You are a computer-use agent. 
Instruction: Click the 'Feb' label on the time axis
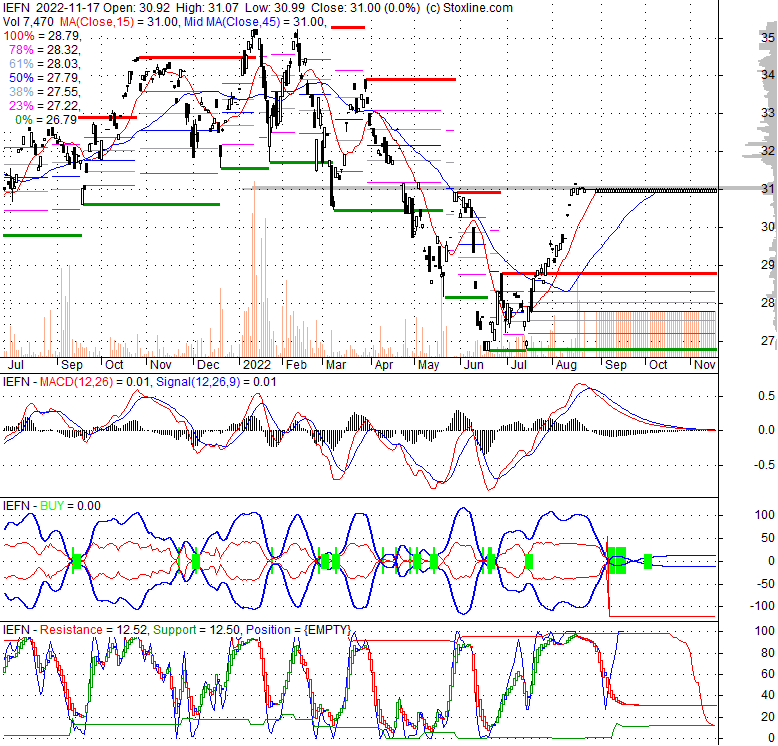(x=296, y=365)
